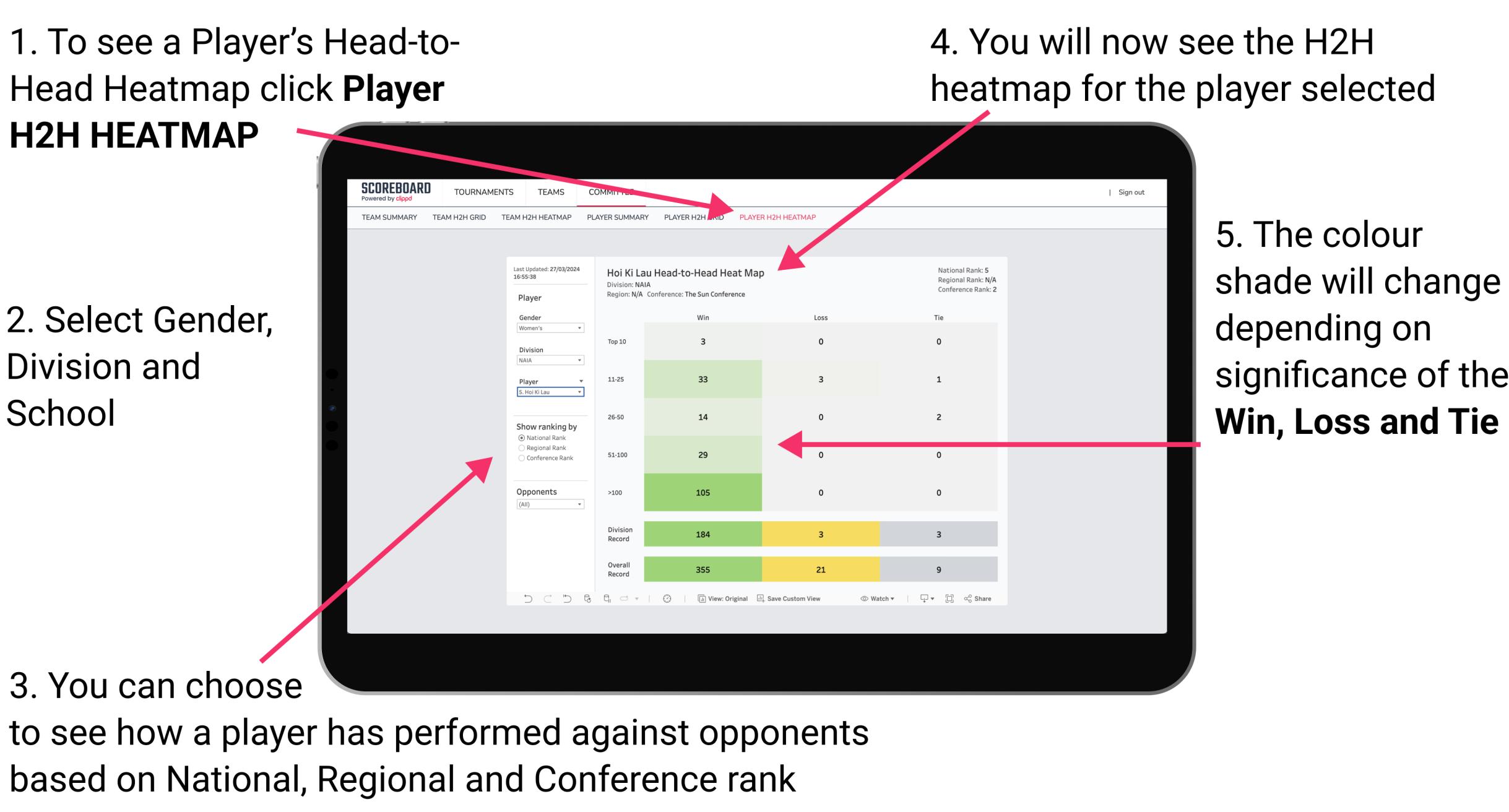Click the Watch icon to follow
Viewport: 1509px width, 812px height.
click(x=873, y=600)
